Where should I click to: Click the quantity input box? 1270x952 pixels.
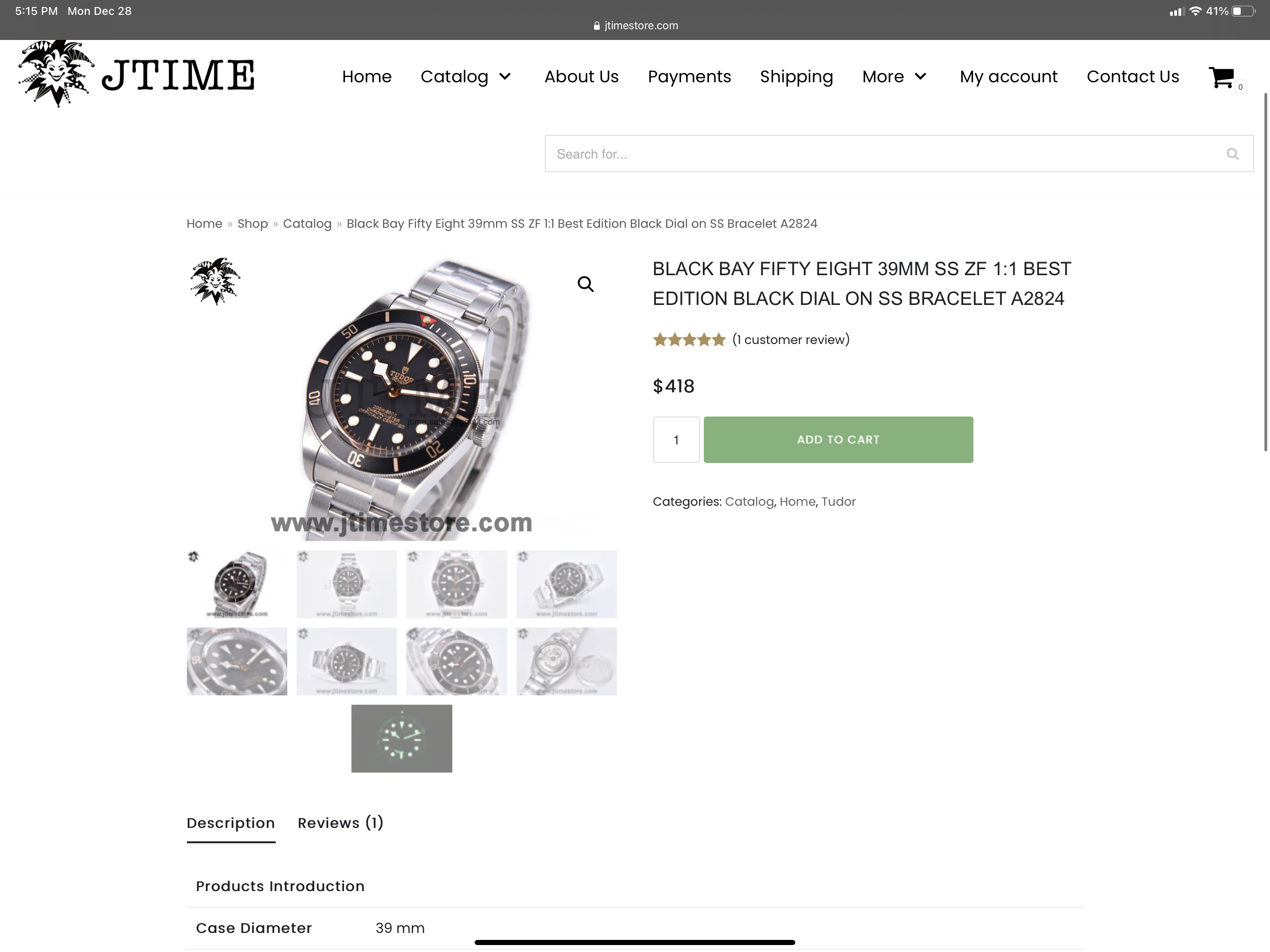pyautogui.click(x=676, y=440)
